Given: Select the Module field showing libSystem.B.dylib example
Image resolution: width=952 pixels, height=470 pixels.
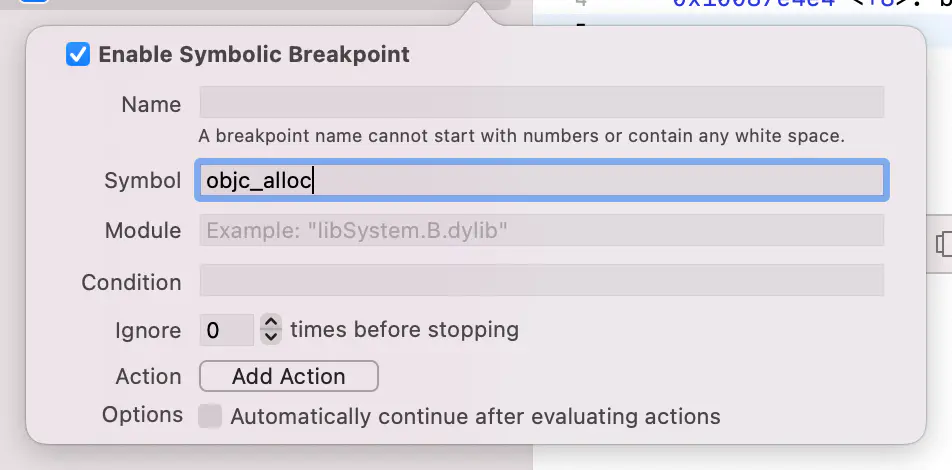Looking at the screenshot, I should click(542, 230).
